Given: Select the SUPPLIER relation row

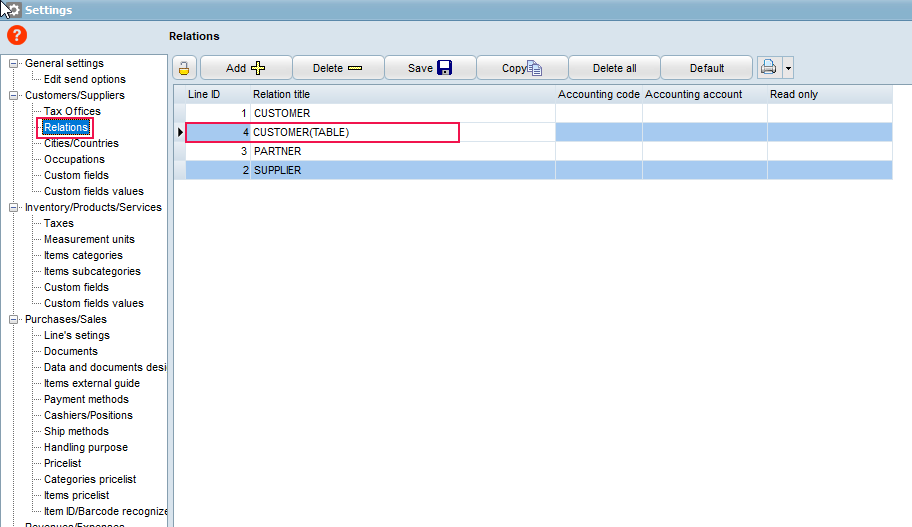Looking at the screenshot, I should coord(400,170).
